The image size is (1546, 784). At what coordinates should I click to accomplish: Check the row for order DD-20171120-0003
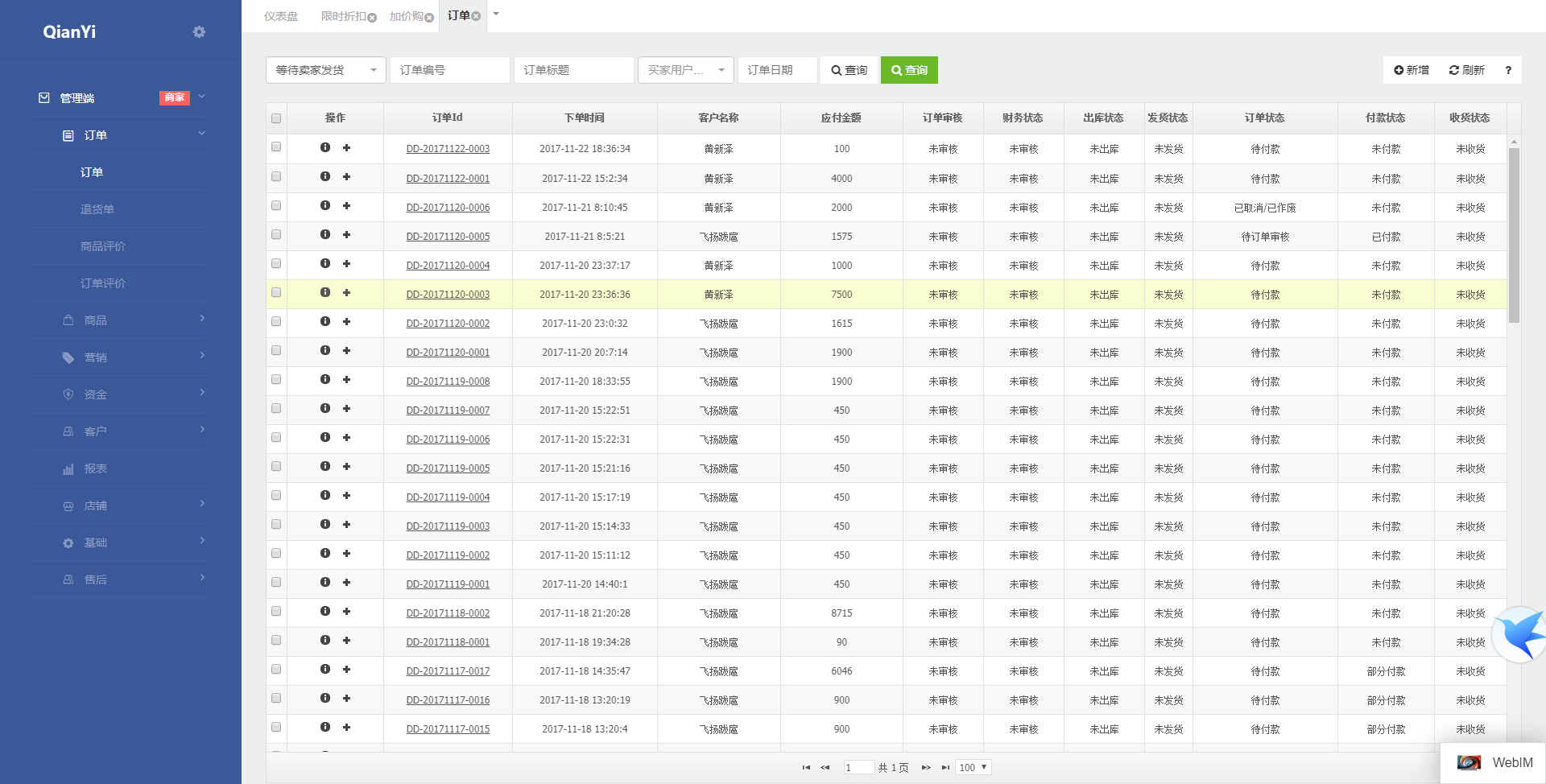pos(276,291)
